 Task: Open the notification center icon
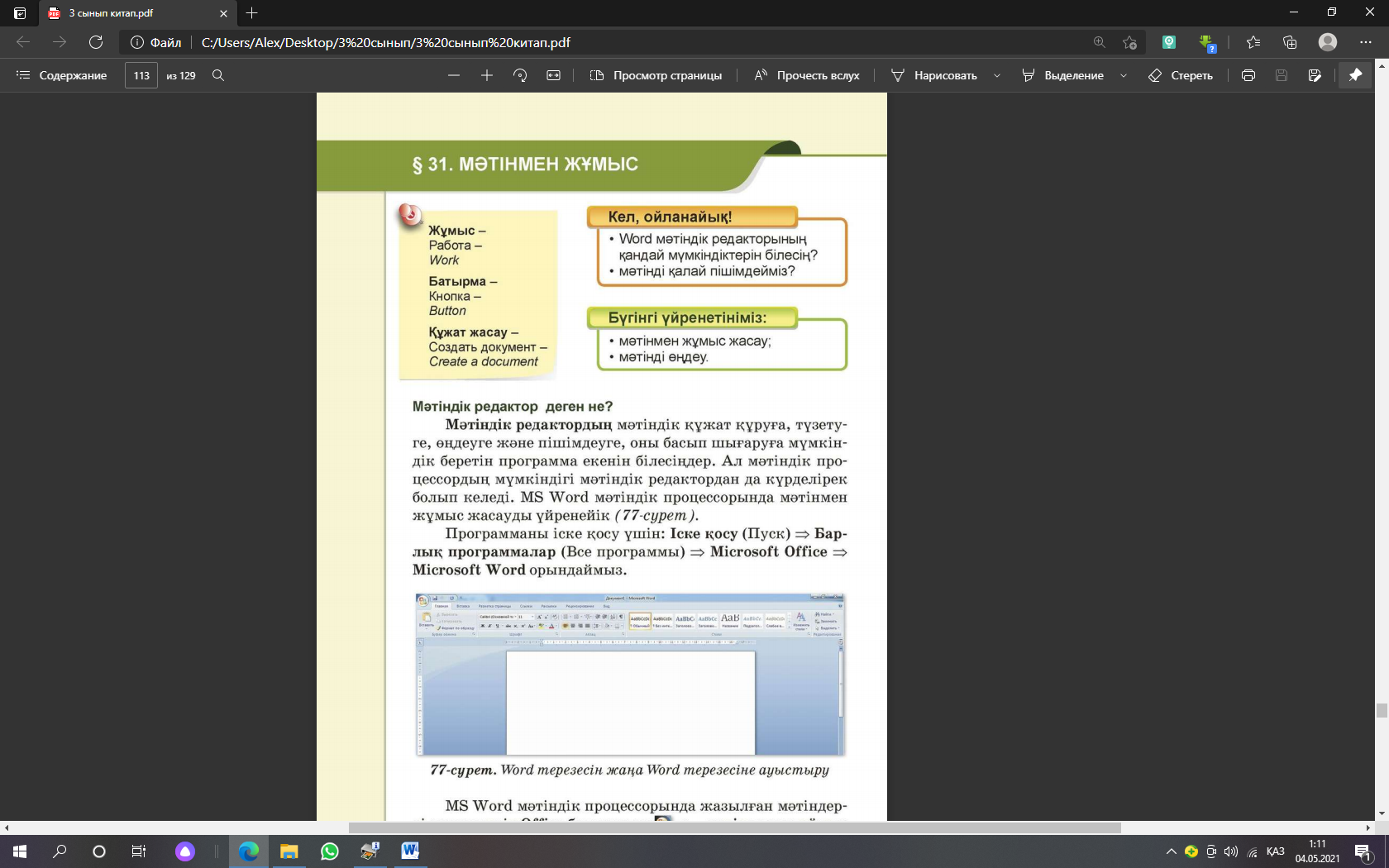1363,851
